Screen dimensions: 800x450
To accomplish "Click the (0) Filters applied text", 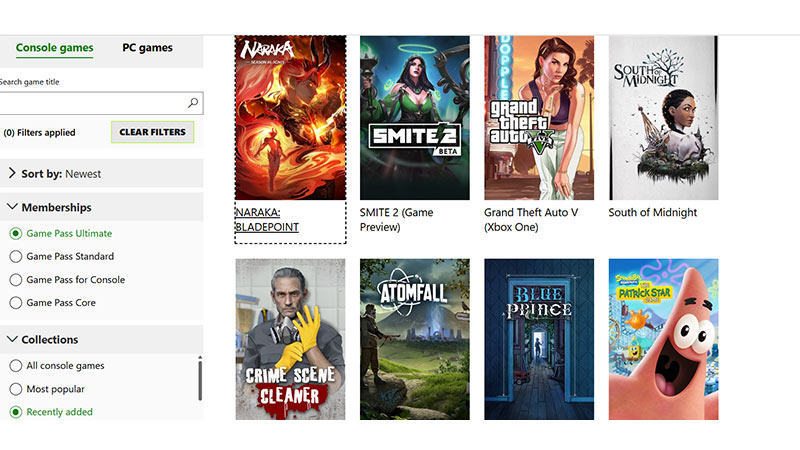I will (39, 133).
